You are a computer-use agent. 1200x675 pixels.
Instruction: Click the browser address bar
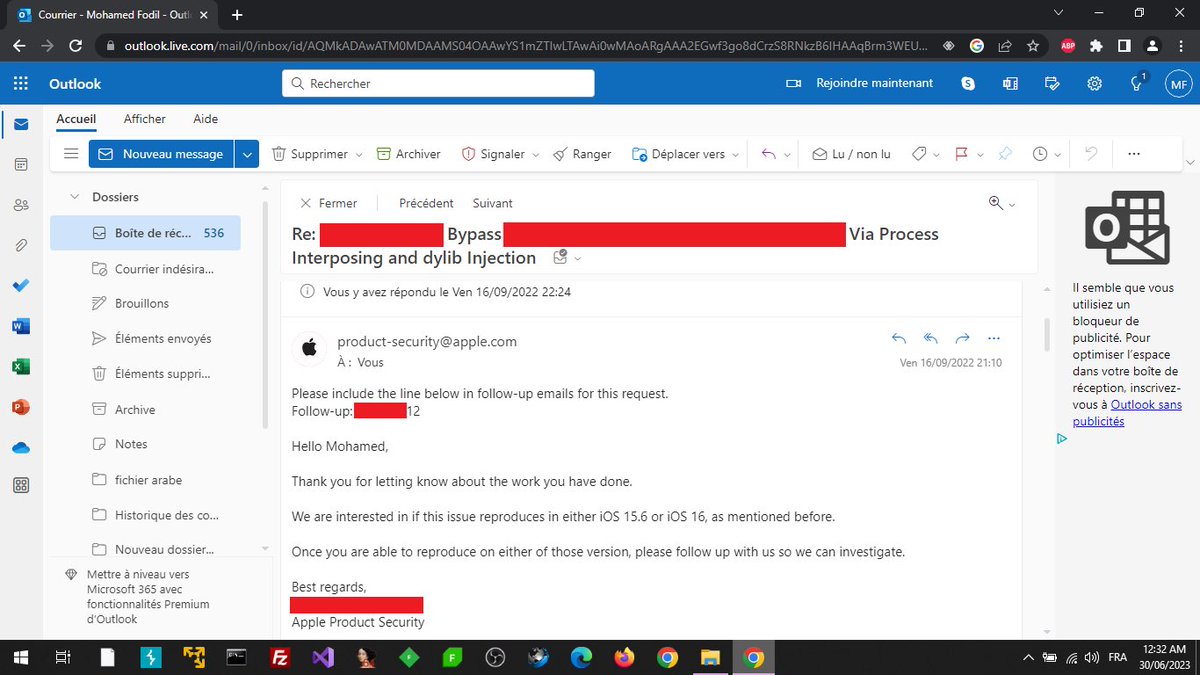coord(525,46)
